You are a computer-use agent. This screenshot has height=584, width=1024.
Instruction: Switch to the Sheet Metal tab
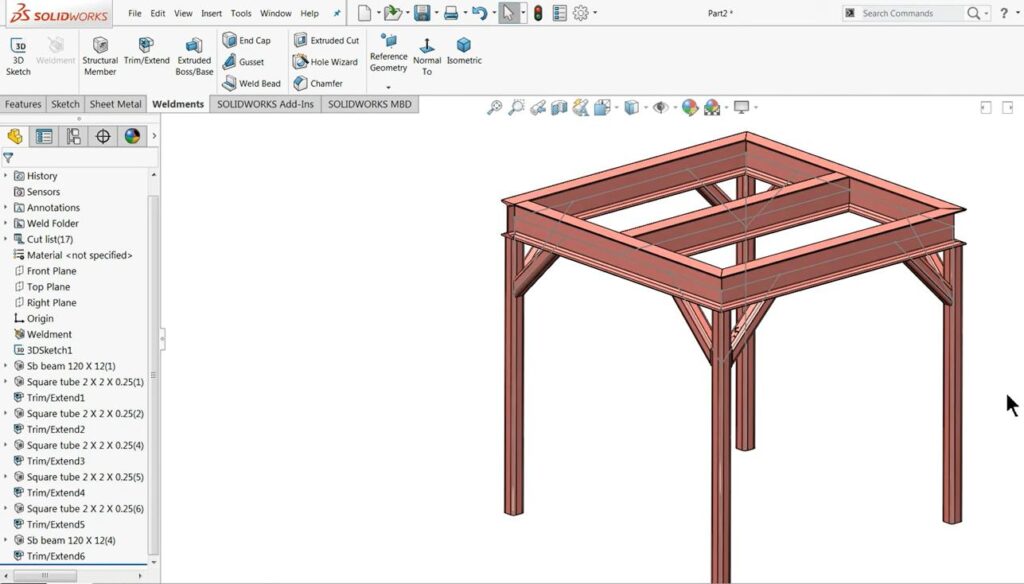point(114,103)
